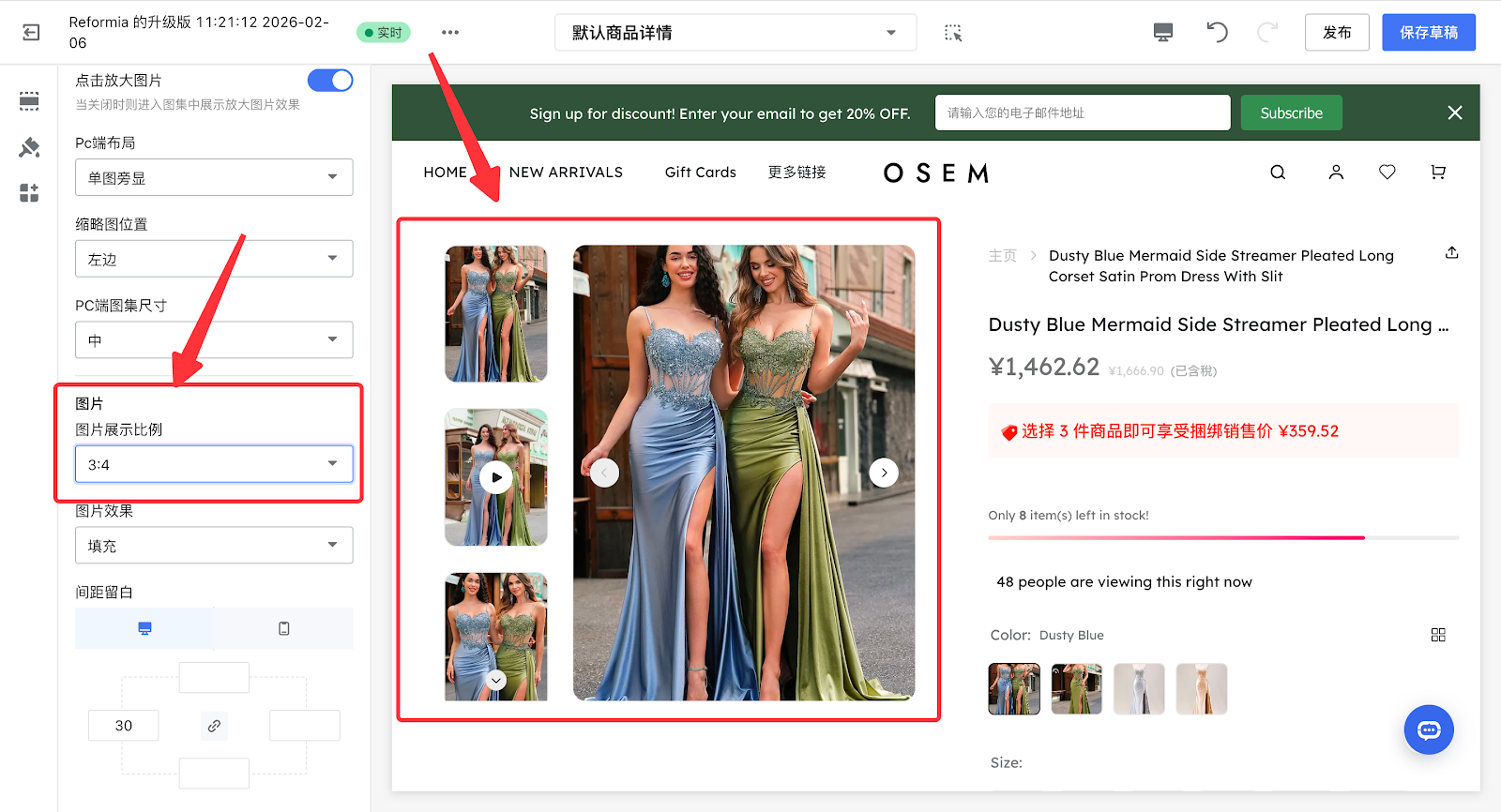Toggle the click-to-zoom image switch
The height and width of the screenshot is (812, 1501).
click(x=330, y=81)
